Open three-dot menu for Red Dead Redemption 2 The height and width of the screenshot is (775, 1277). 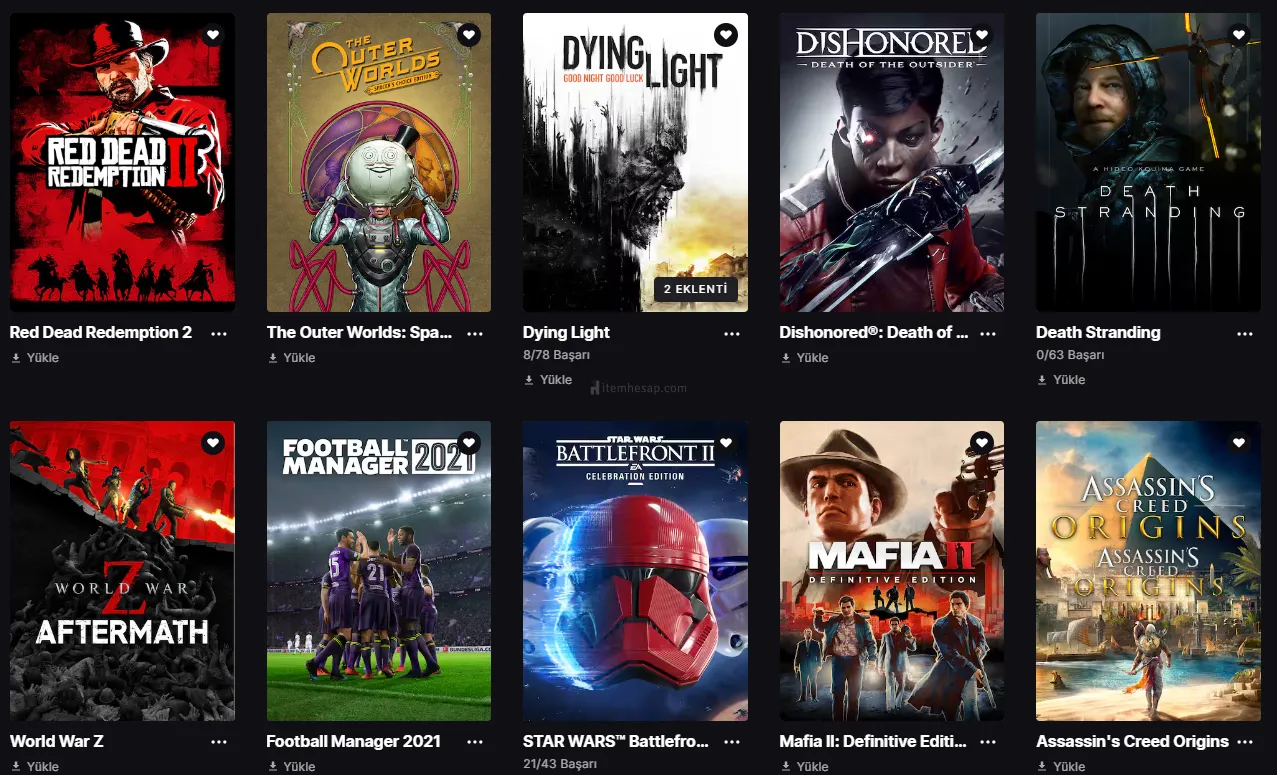click(218, 333)
